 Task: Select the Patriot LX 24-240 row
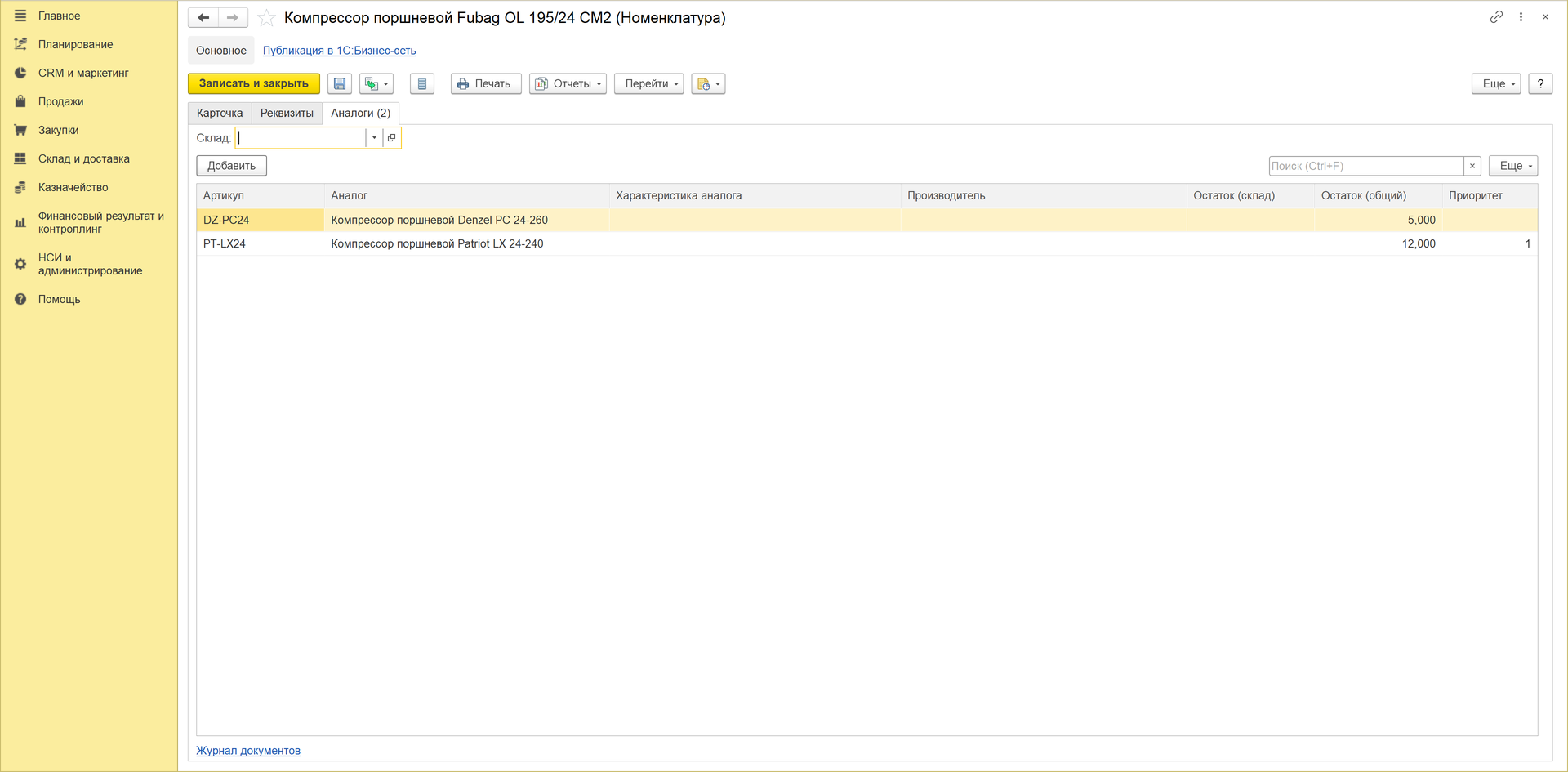[866, 243]
